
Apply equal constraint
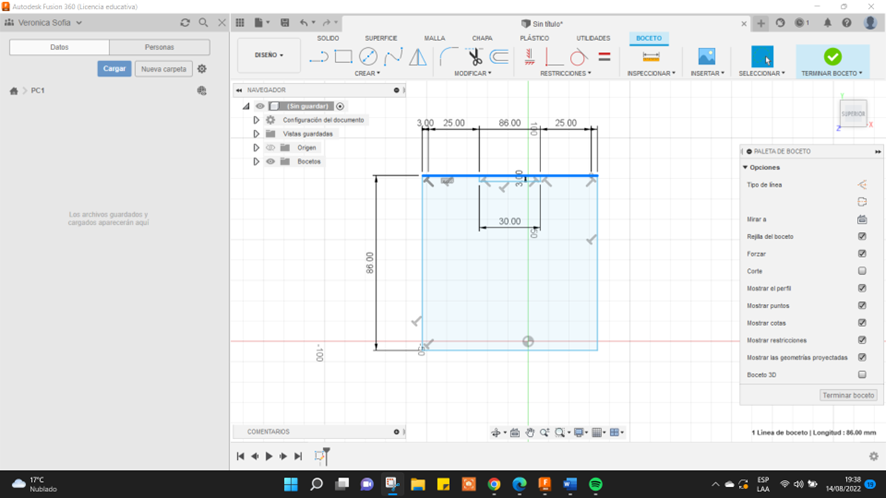click(604, 57)
